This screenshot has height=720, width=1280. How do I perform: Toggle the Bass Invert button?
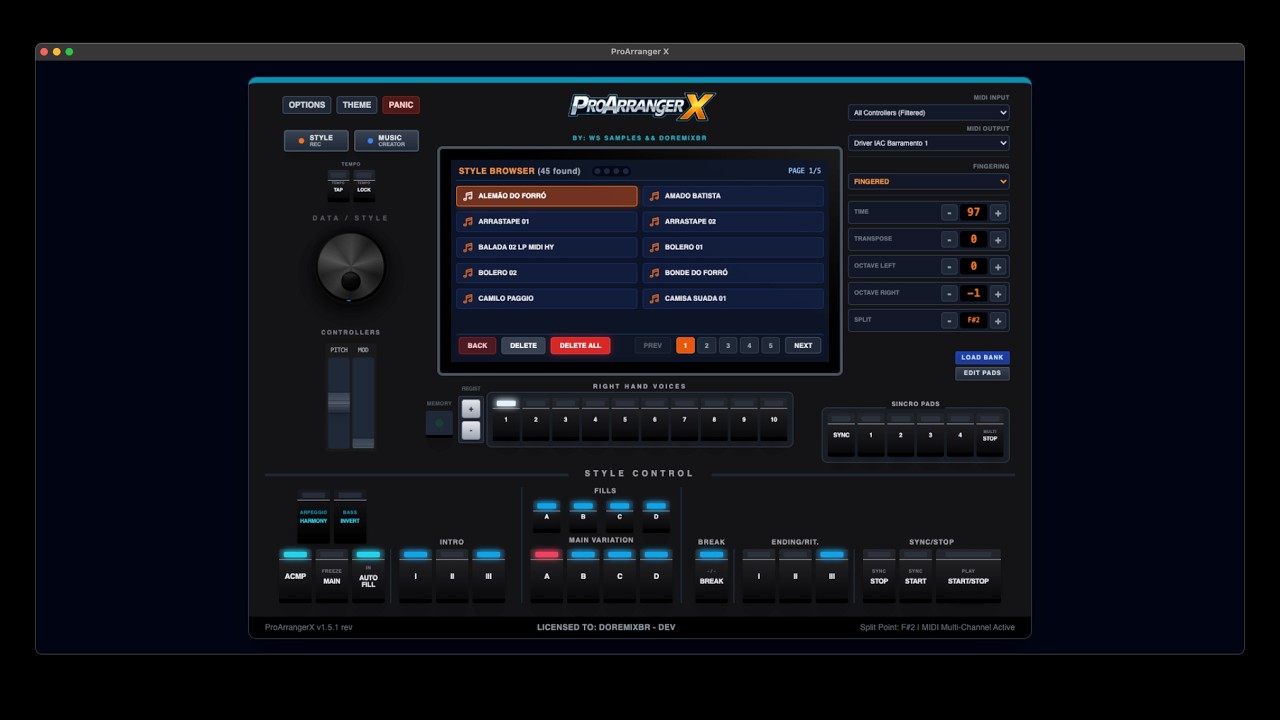click(350, 516)
